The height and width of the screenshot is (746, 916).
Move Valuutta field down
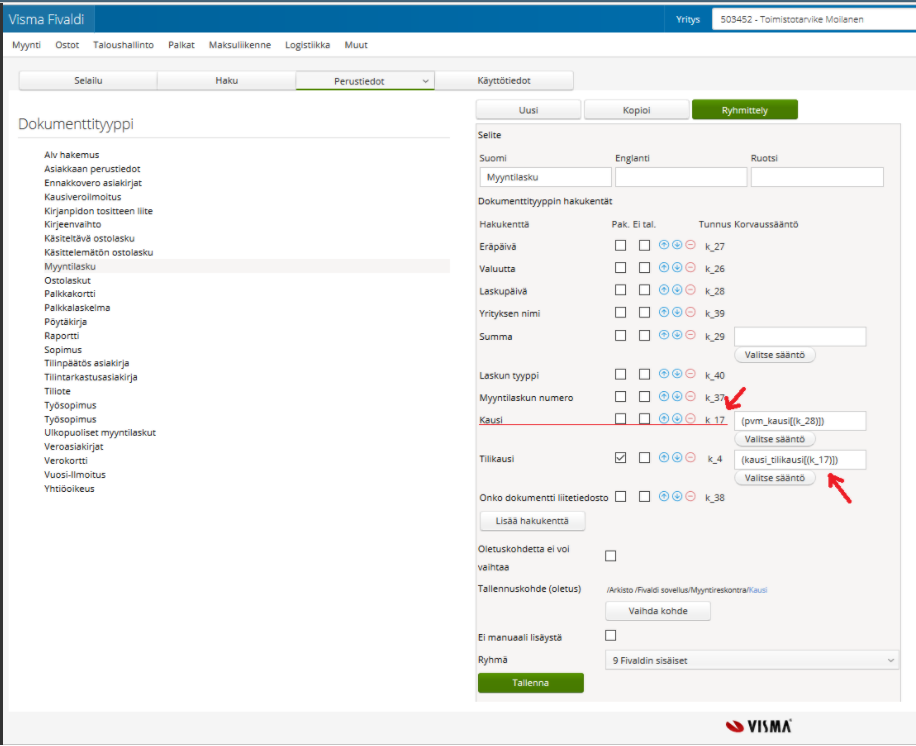click(x=677, y=268)
